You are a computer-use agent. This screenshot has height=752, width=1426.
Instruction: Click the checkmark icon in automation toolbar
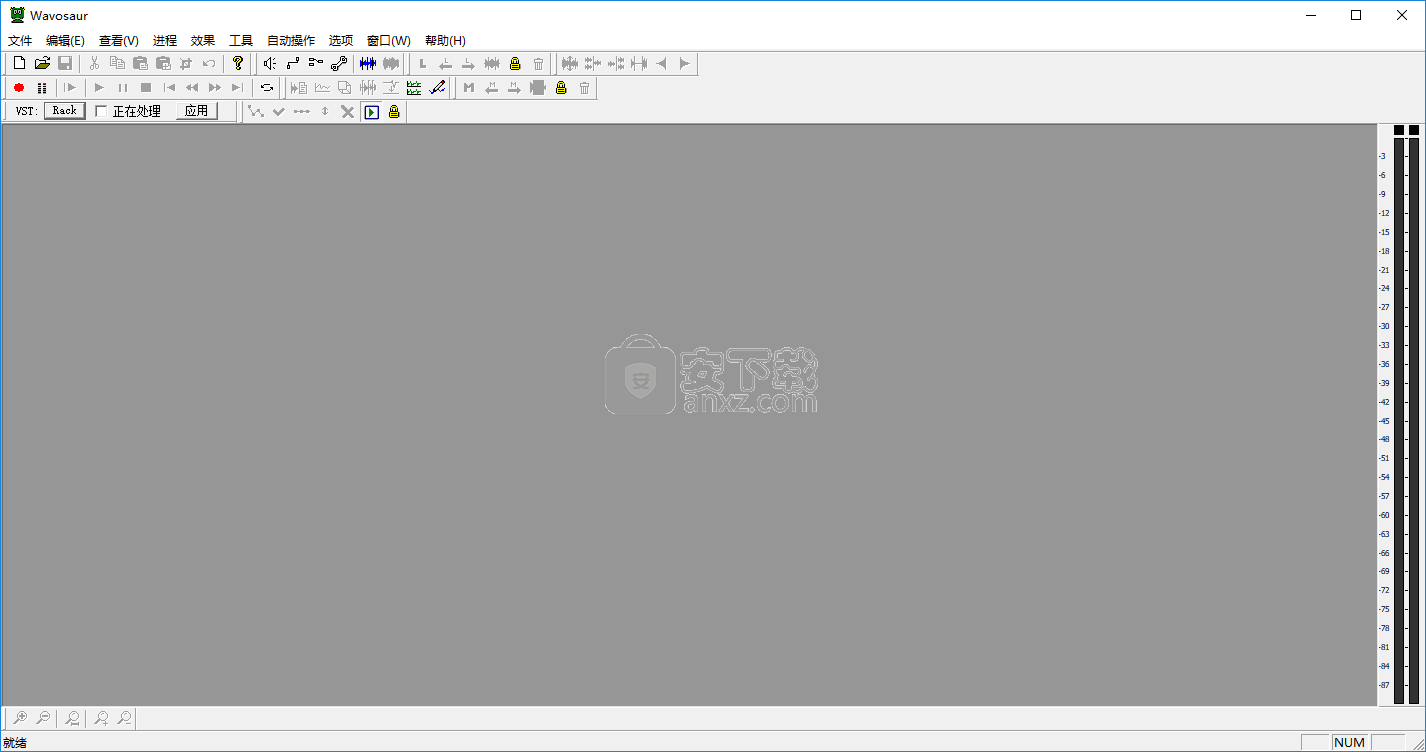(x=279, y=112)
